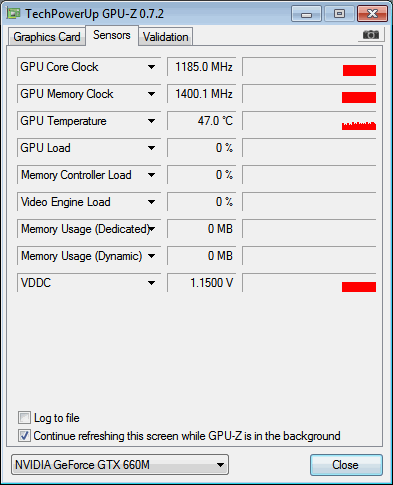Open the NVIDIA GeForce GTX 660M selector
Image resolution: width=393 pixels, height=485 pixels.
tap(120, 465)
